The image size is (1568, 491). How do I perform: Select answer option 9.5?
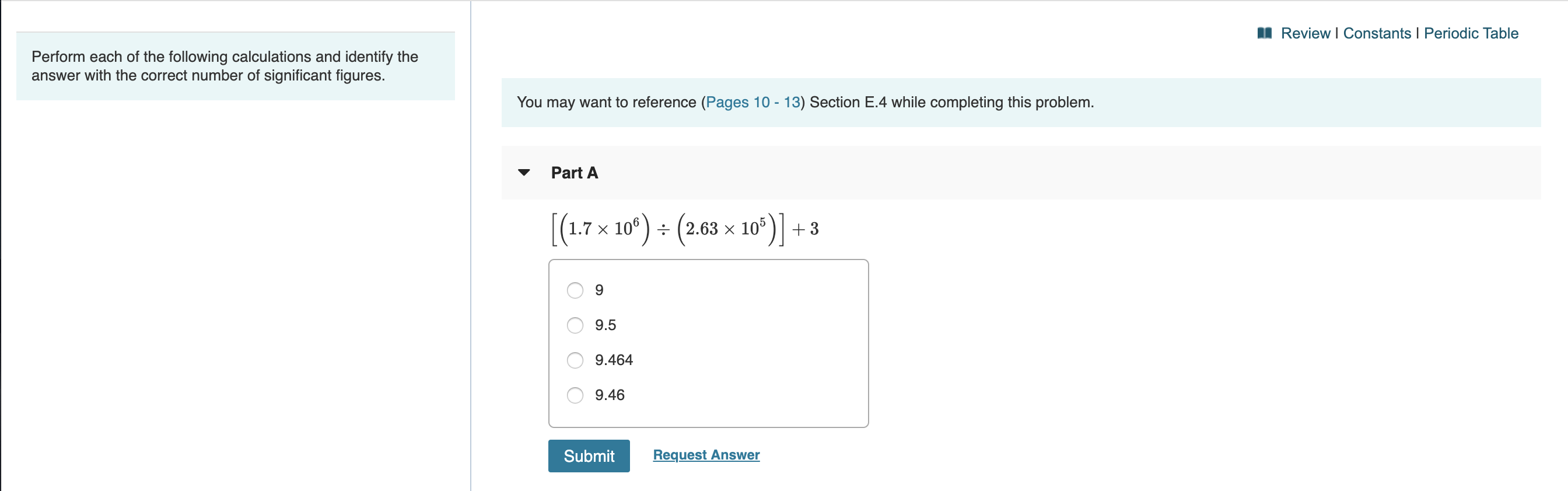click(575, 325)
